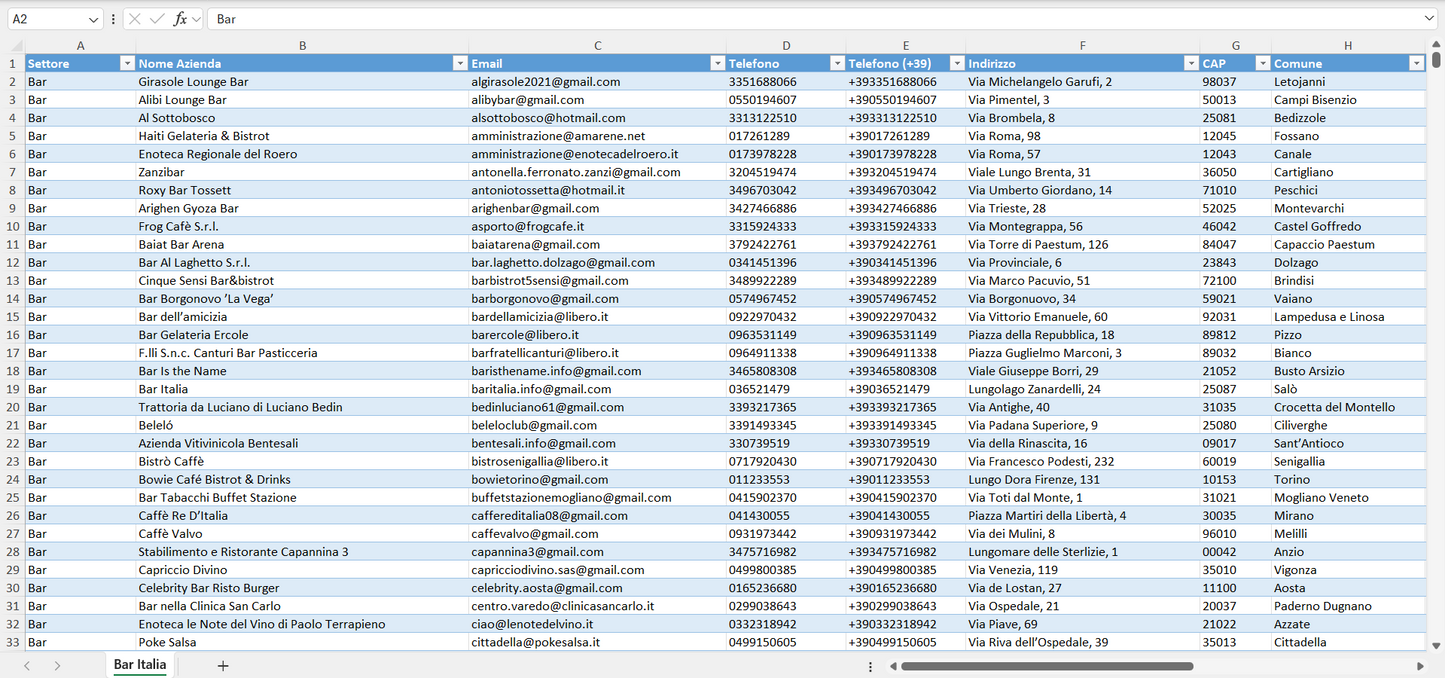Select phone number 3313122510
The height and width of the screenshot is (678, 1445).
pos(786,118)
